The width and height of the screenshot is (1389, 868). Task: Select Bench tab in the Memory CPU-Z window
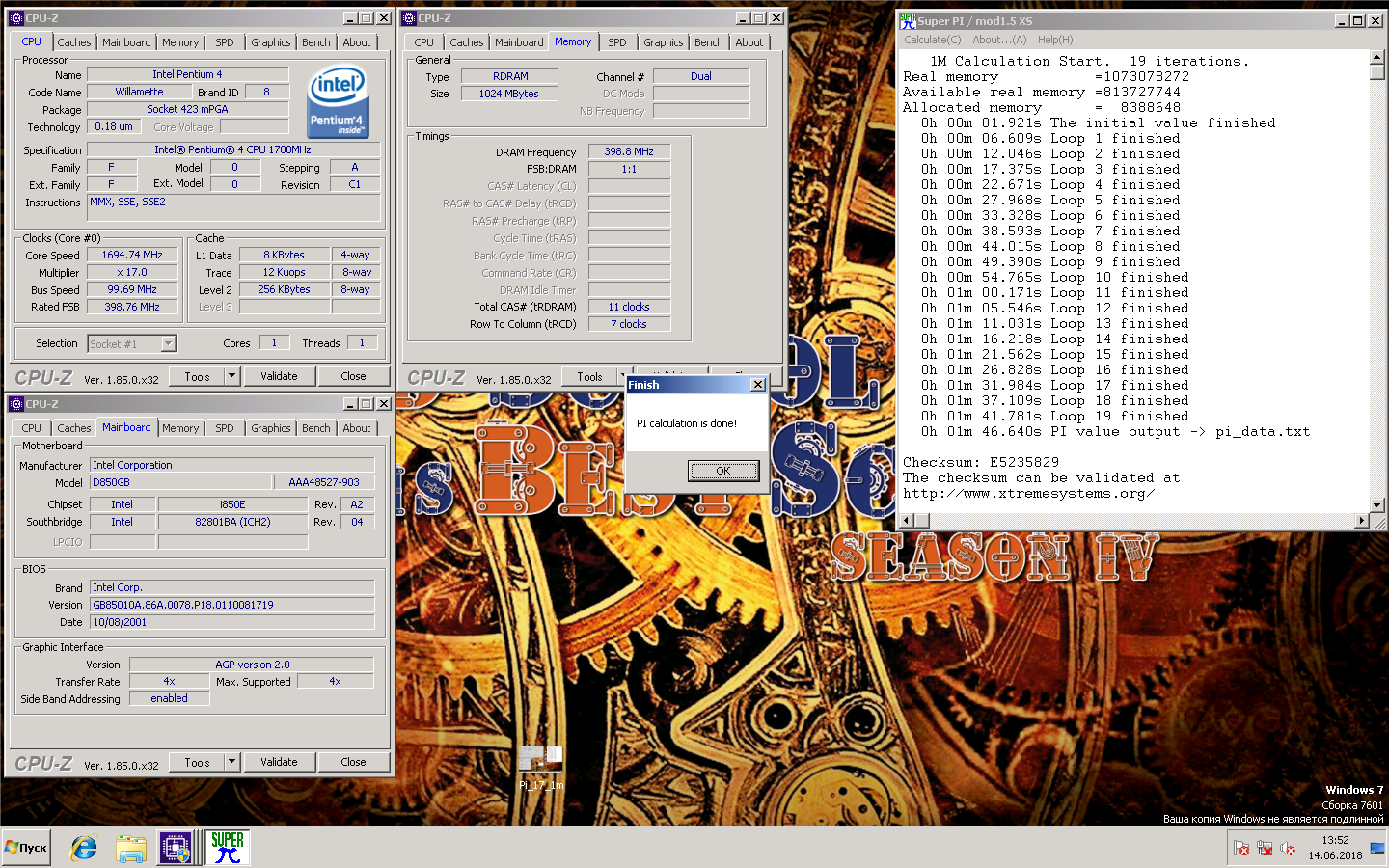(709, 42)
